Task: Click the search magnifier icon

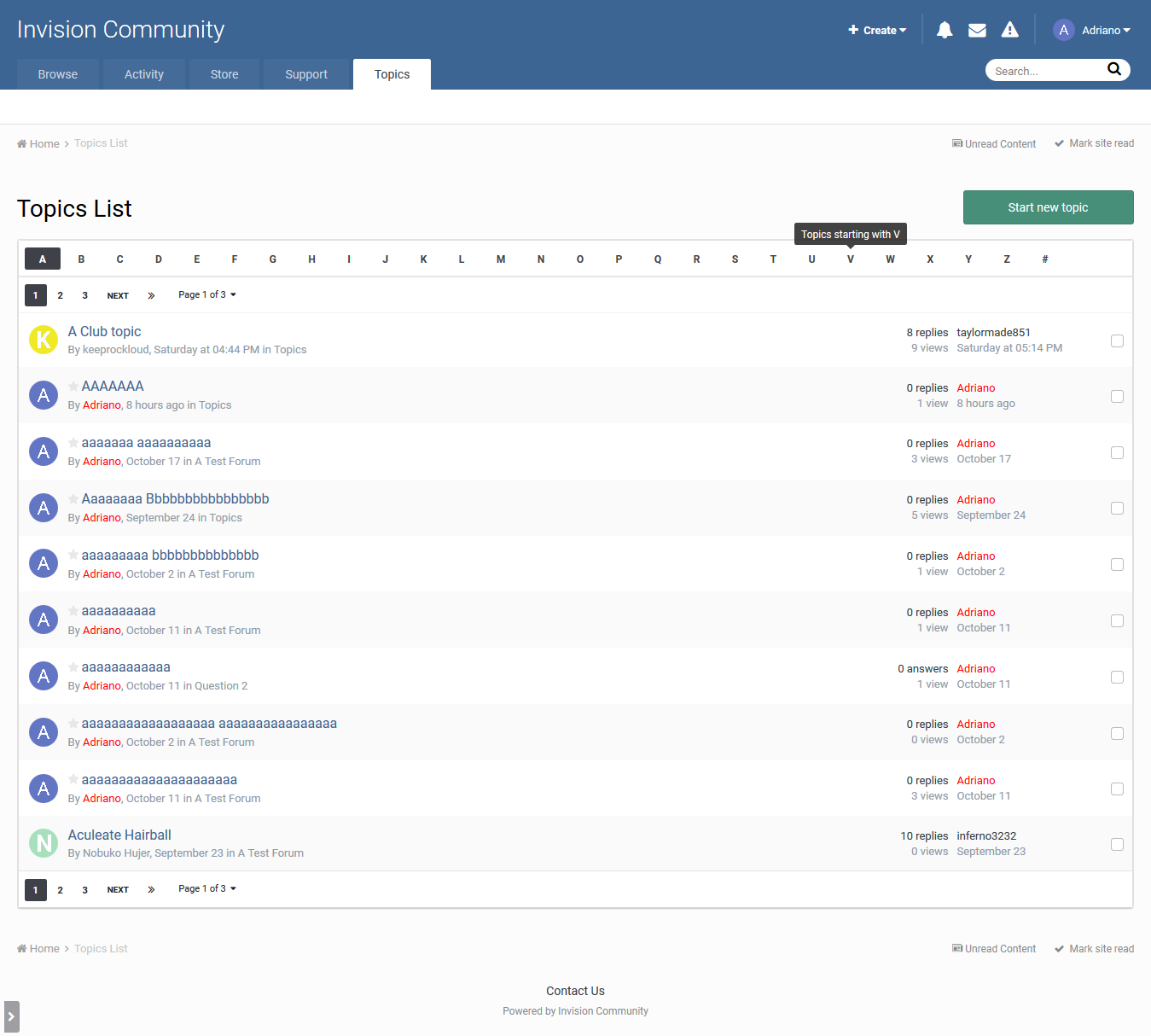Action: [x=1114, y=69]
